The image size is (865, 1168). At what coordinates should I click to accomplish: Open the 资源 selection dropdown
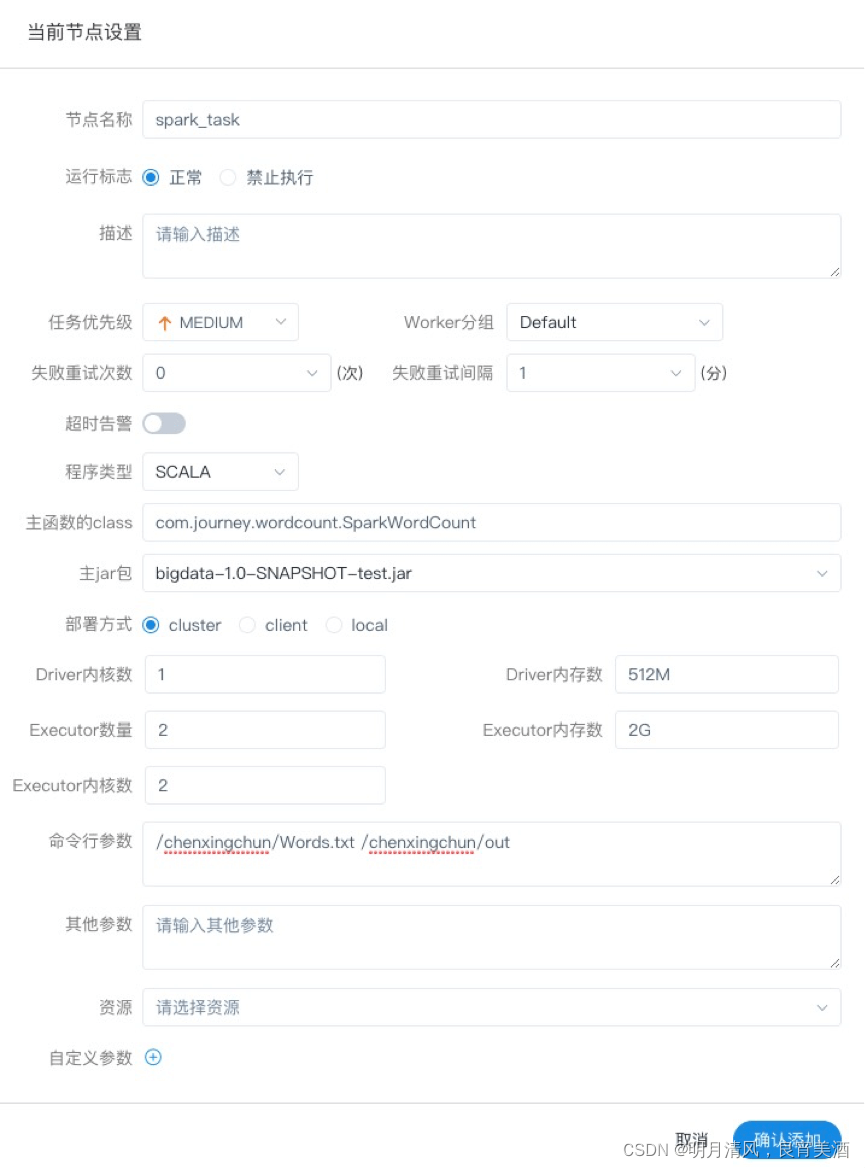492,1007
